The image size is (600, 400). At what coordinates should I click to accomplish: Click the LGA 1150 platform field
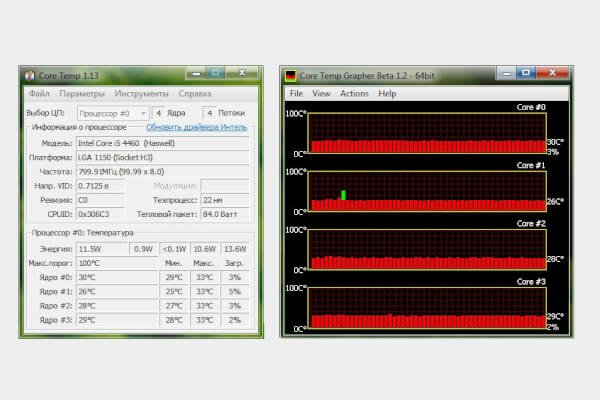[163, 157]
